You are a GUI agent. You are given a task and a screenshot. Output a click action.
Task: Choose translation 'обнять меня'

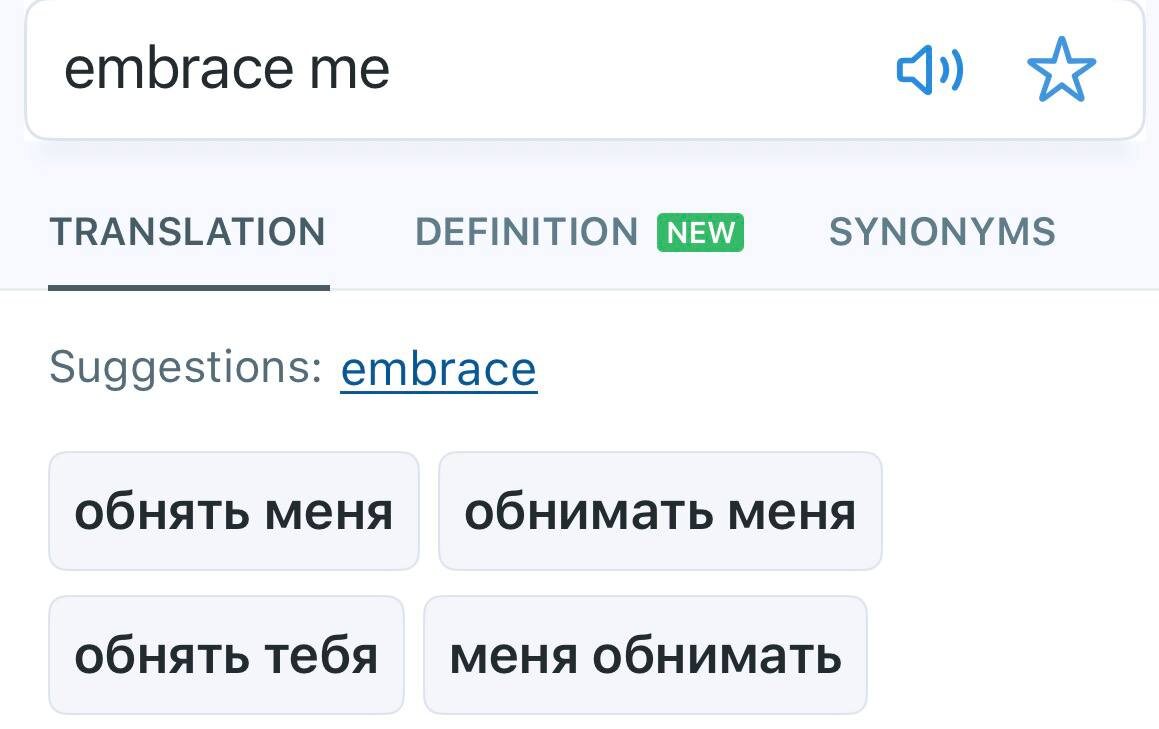[234, 510]
